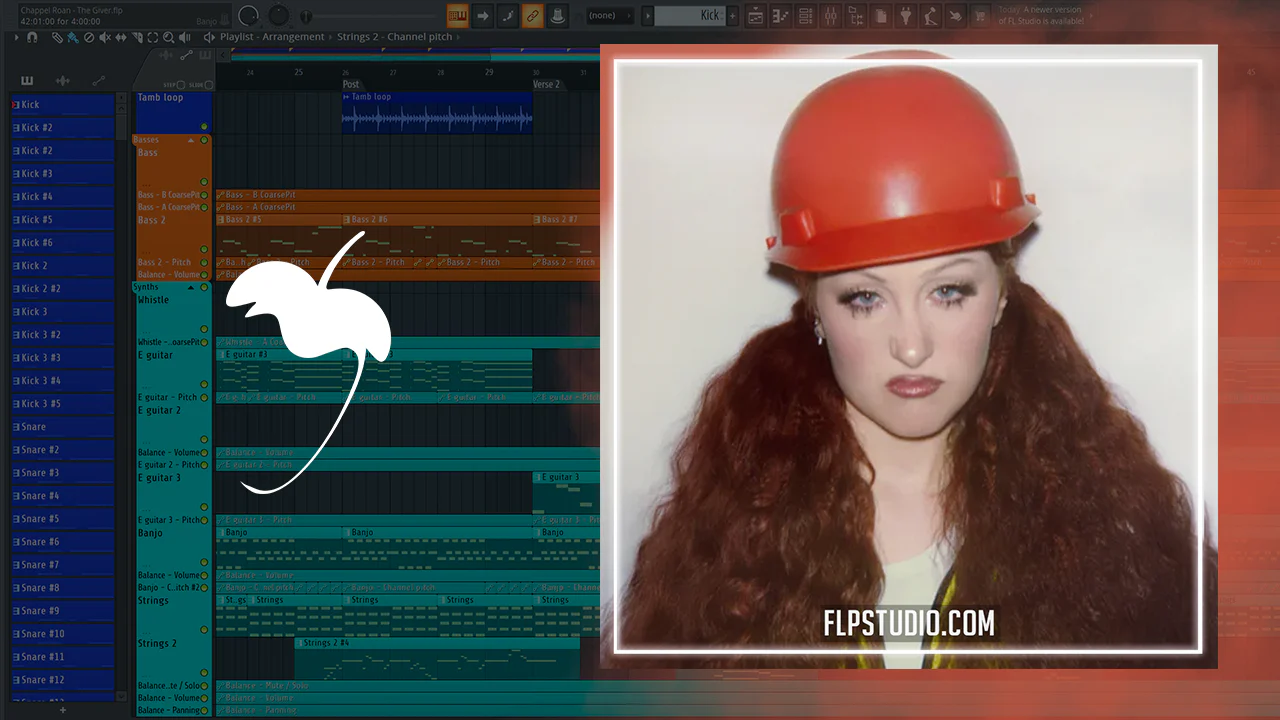Select Snare #7 pattern in picker
The width and height of the screenshot is (1280, 720).
pyautogui.click(x=62, y=565)
